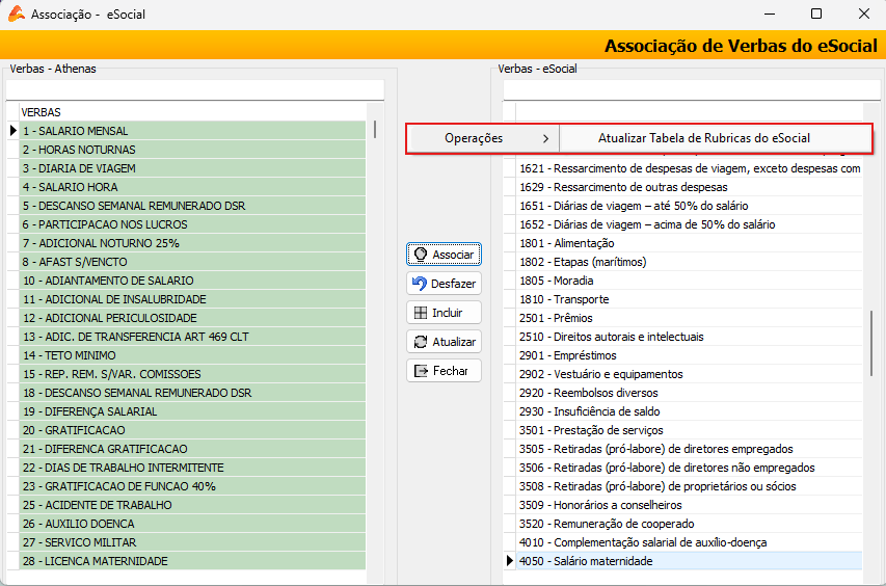The height and width of the screenshot is (586, 886).
Task: Click the Athenas list vertical scrollbar thumb
Action: tap(375, 129)
